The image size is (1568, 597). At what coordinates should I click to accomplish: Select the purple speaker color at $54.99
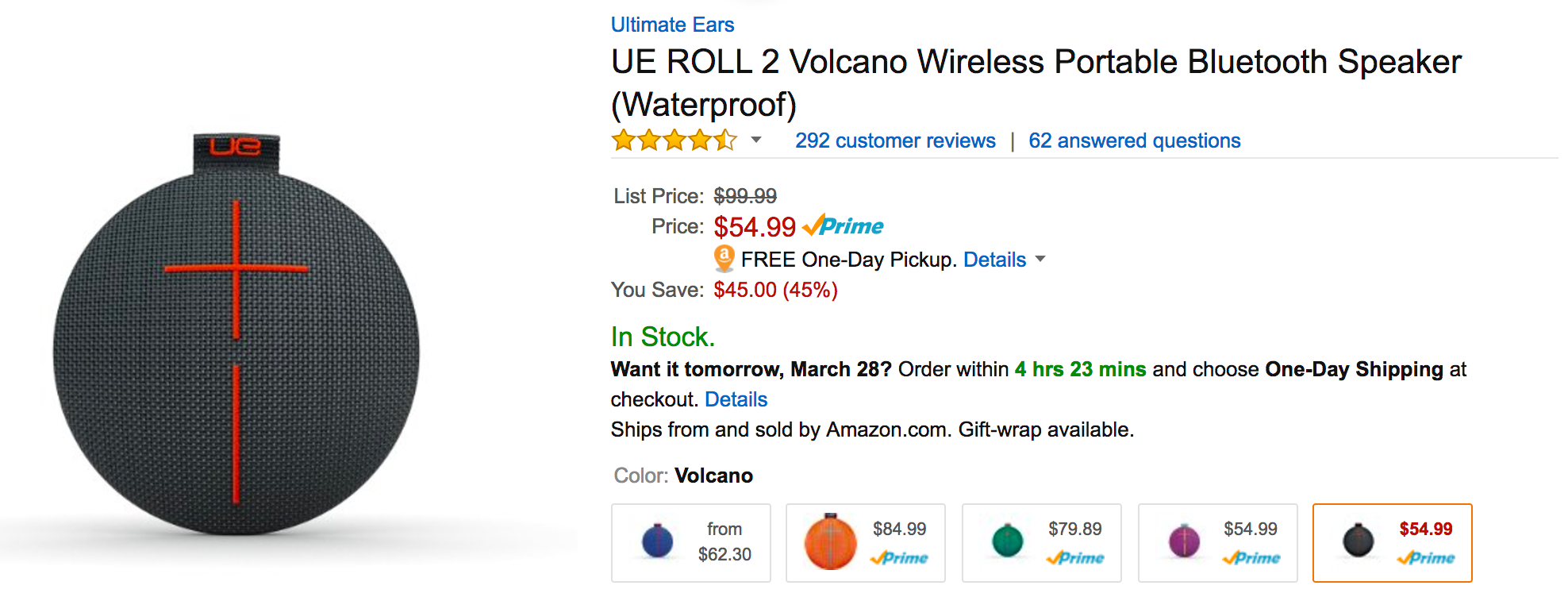(1217, 543)
